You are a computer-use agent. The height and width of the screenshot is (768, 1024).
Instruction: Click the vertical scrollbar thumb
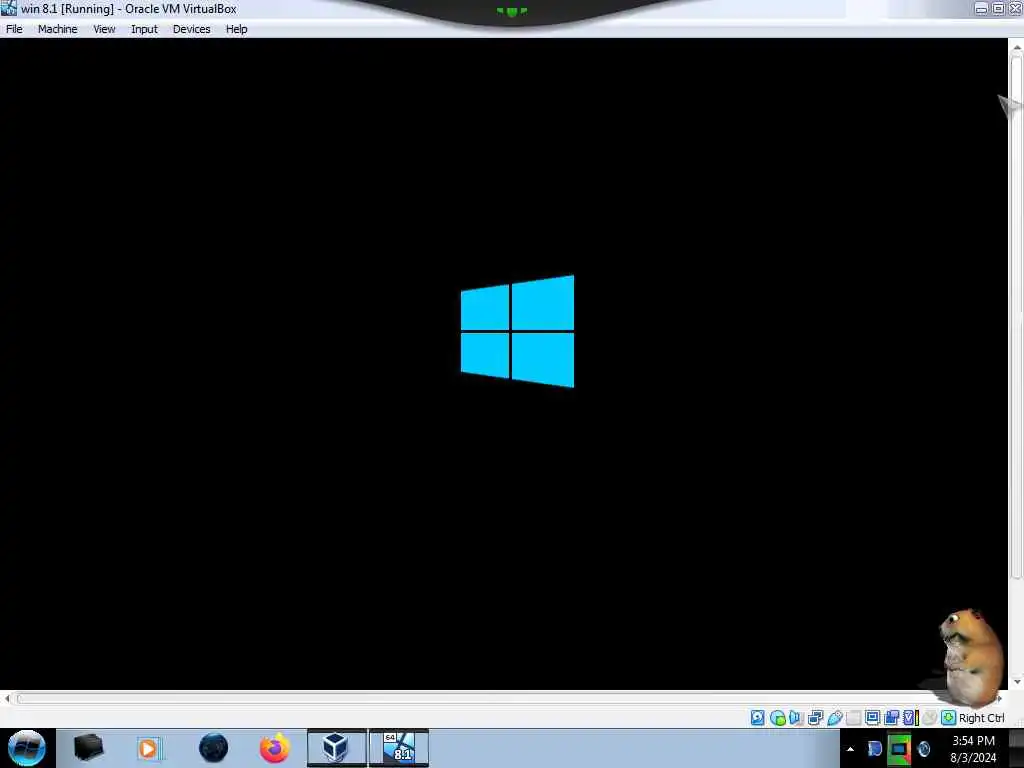click(1016, 316)
